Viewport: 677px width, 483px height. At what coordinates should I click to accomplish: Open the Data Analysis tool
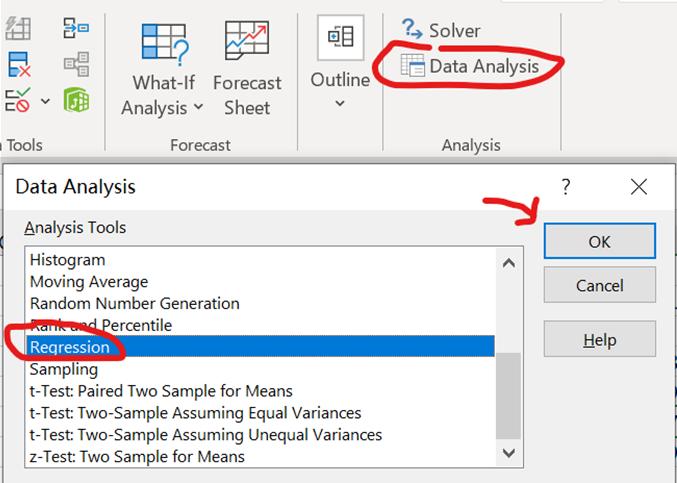coord(470,66)
